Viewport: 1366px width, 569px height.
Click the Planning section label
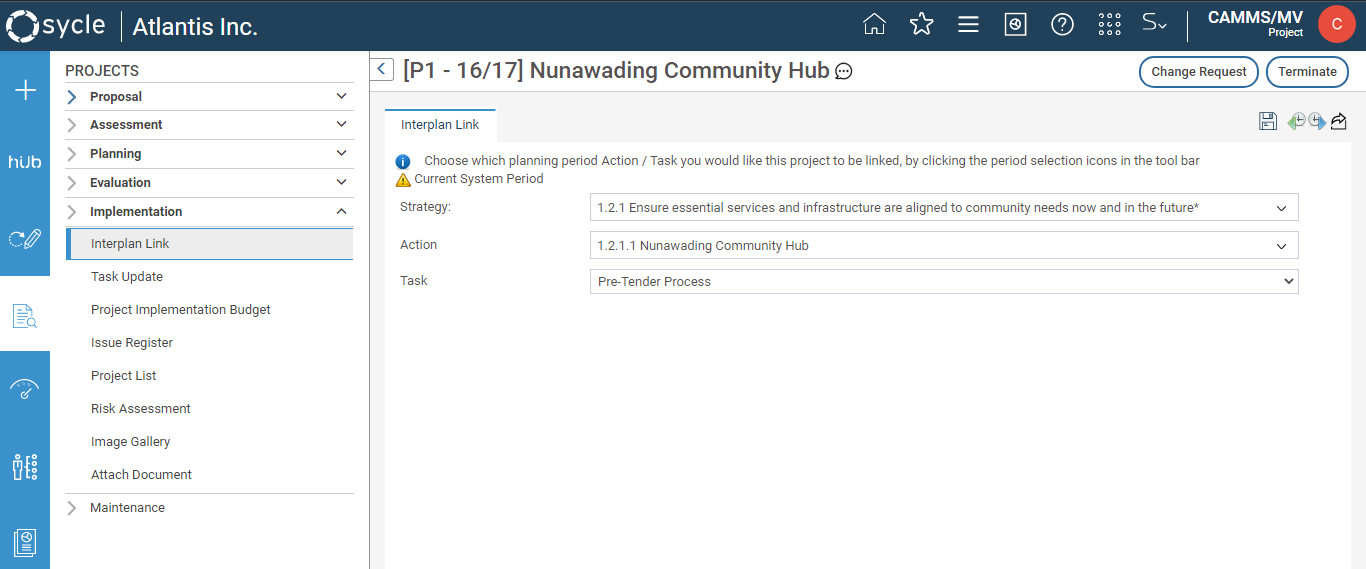[115, 154]
